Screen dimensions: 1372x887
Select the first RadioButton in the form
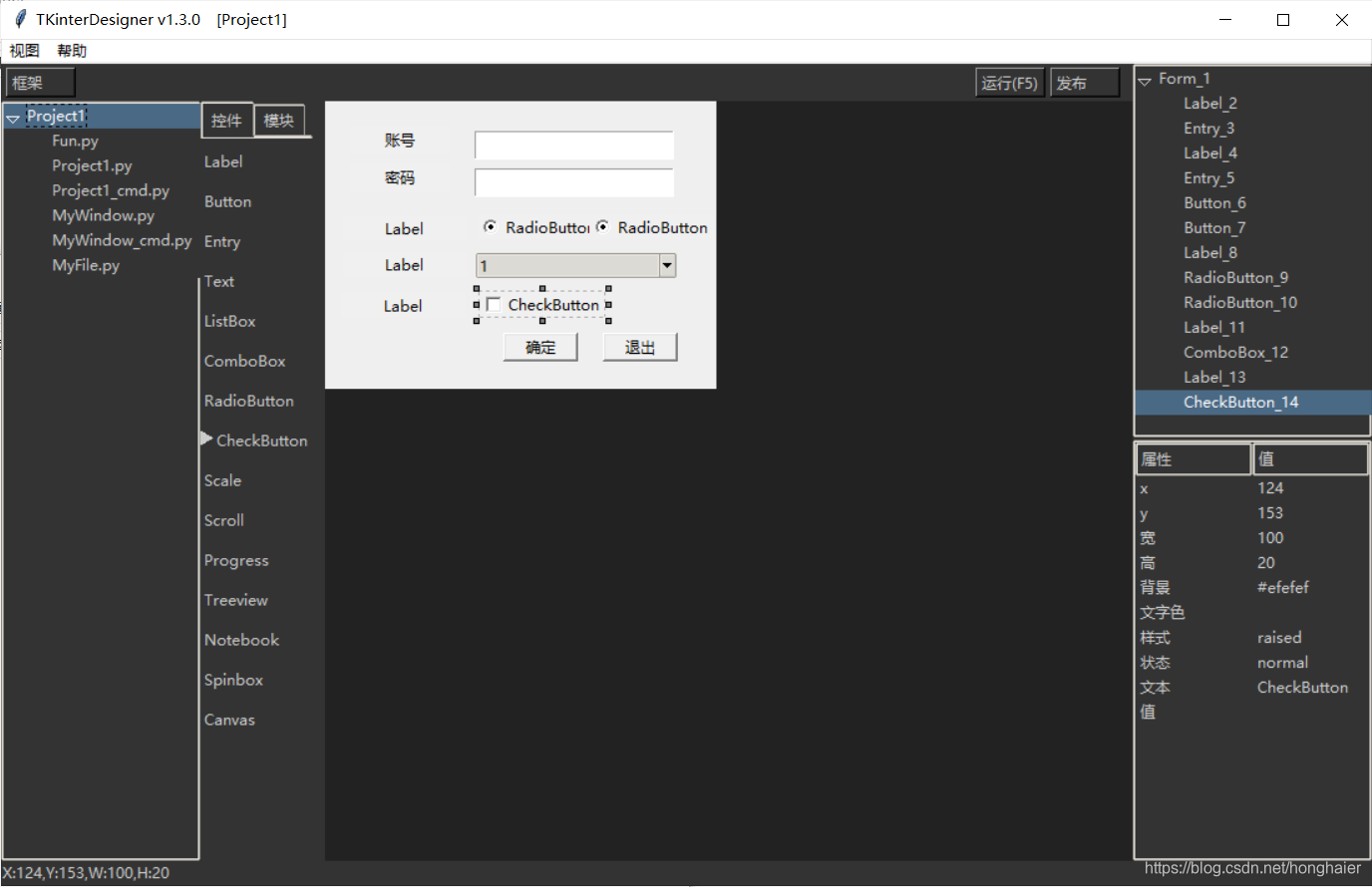tap(490, 227)
